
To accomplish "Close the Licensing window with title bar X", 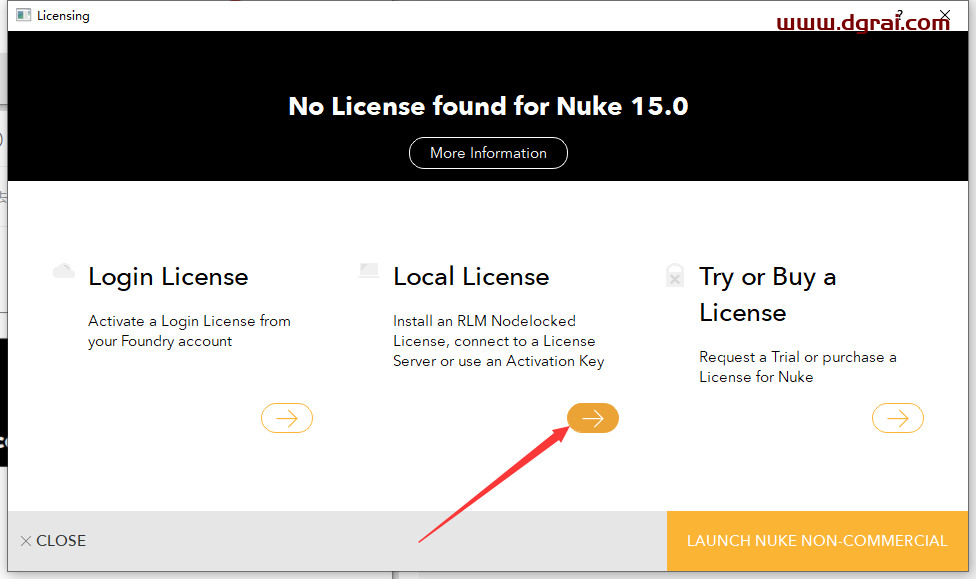I will (945, 14).
